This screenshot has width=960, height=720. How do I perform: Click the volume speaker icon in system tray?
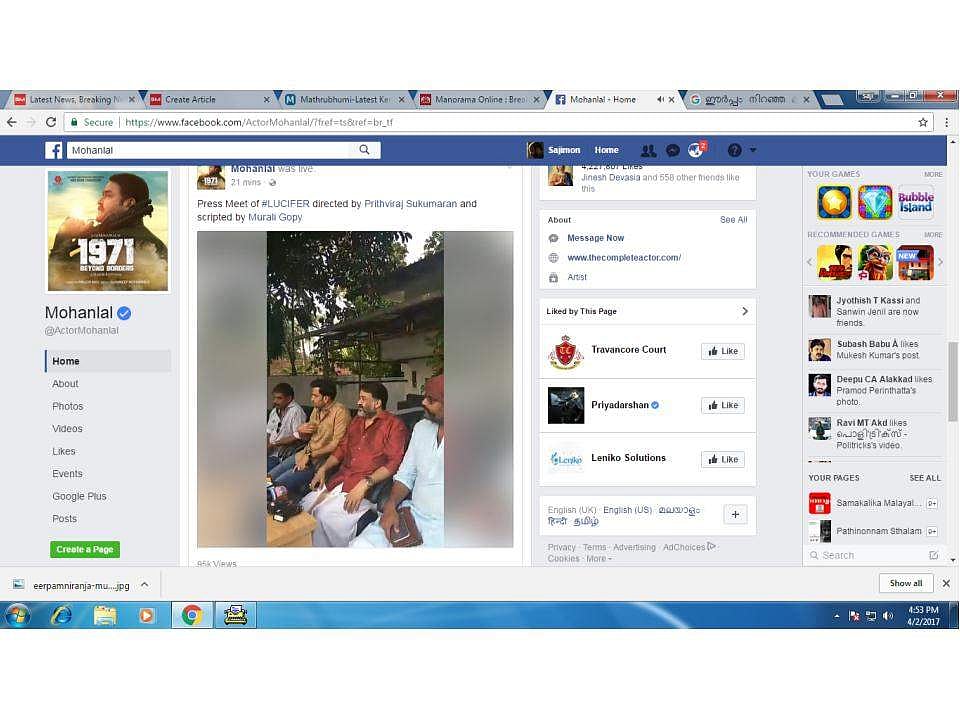coord(888,616)
